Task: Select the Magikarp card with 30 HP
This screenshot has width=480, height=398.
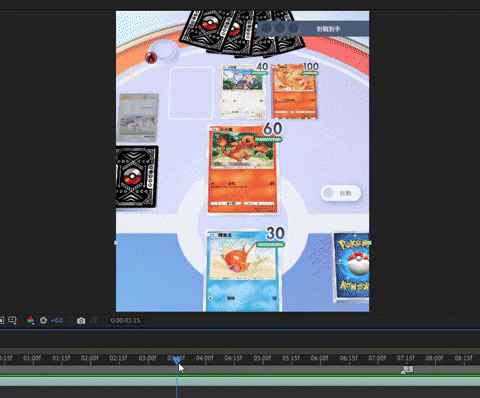Action: tap(242, 271)
